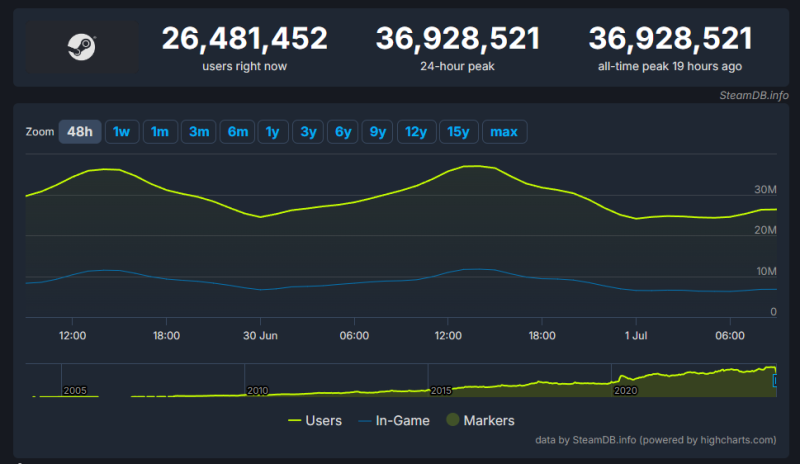Choose the 15y zoom range

point(458,132)
